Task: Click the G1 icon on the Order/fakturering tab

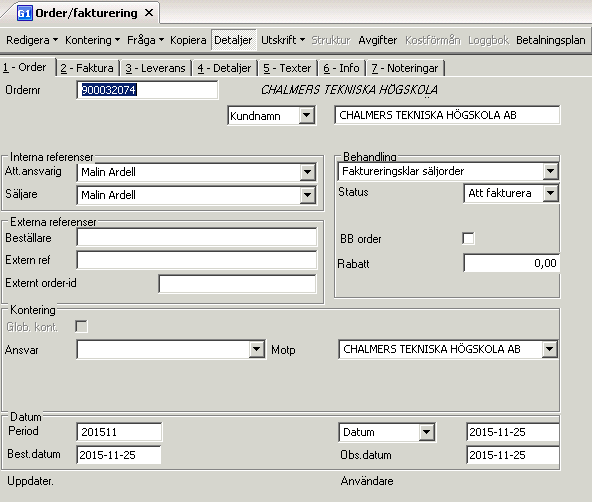Action: (x=24, y=14)
